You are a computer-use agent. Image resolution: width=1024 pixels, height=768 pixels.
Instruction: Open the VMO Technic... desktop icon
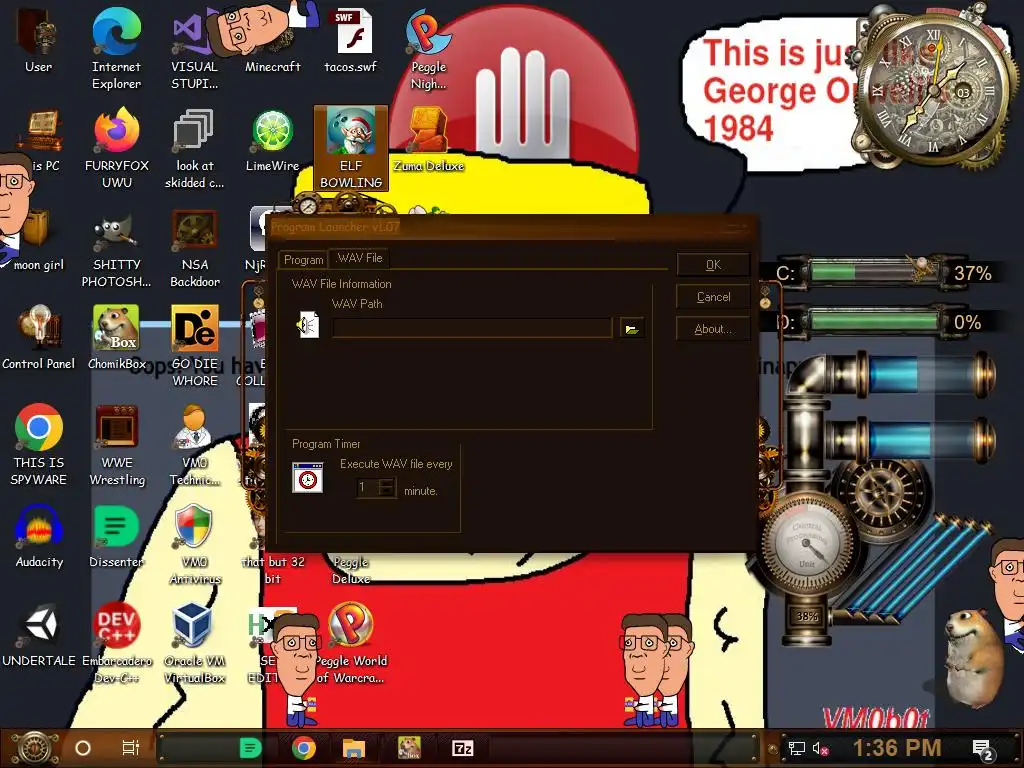(x=194, y=445)
